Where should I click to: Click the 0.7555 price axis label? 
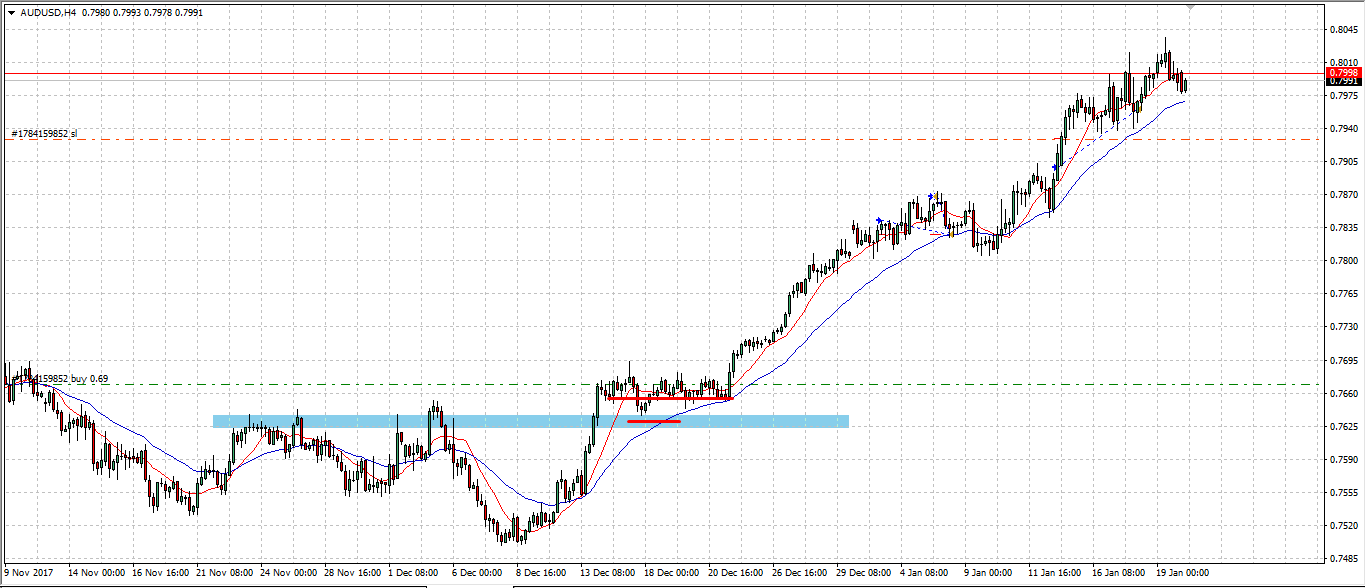coord(1344,492)
